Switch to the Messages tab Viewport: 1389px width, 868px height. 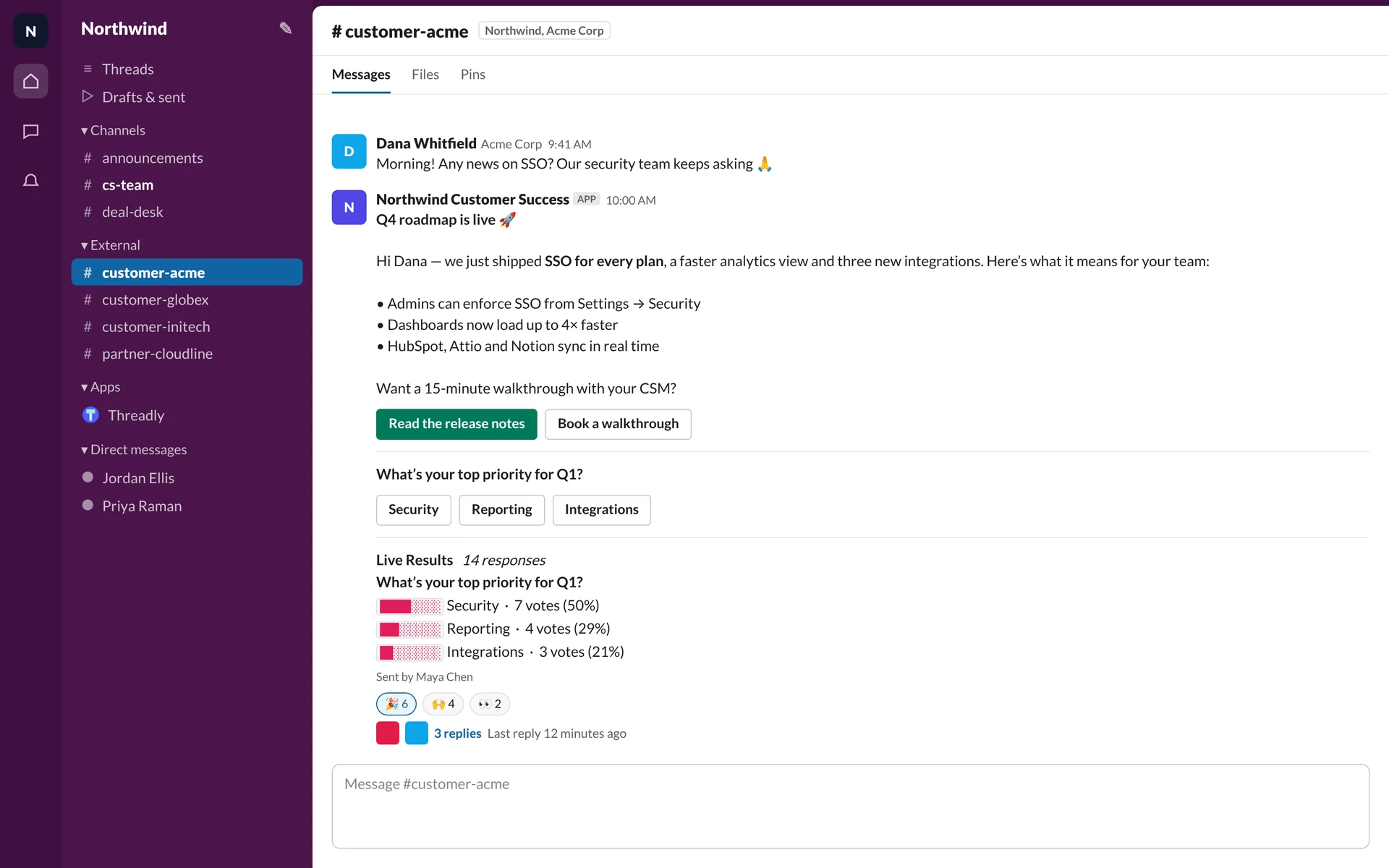[361, 75]
